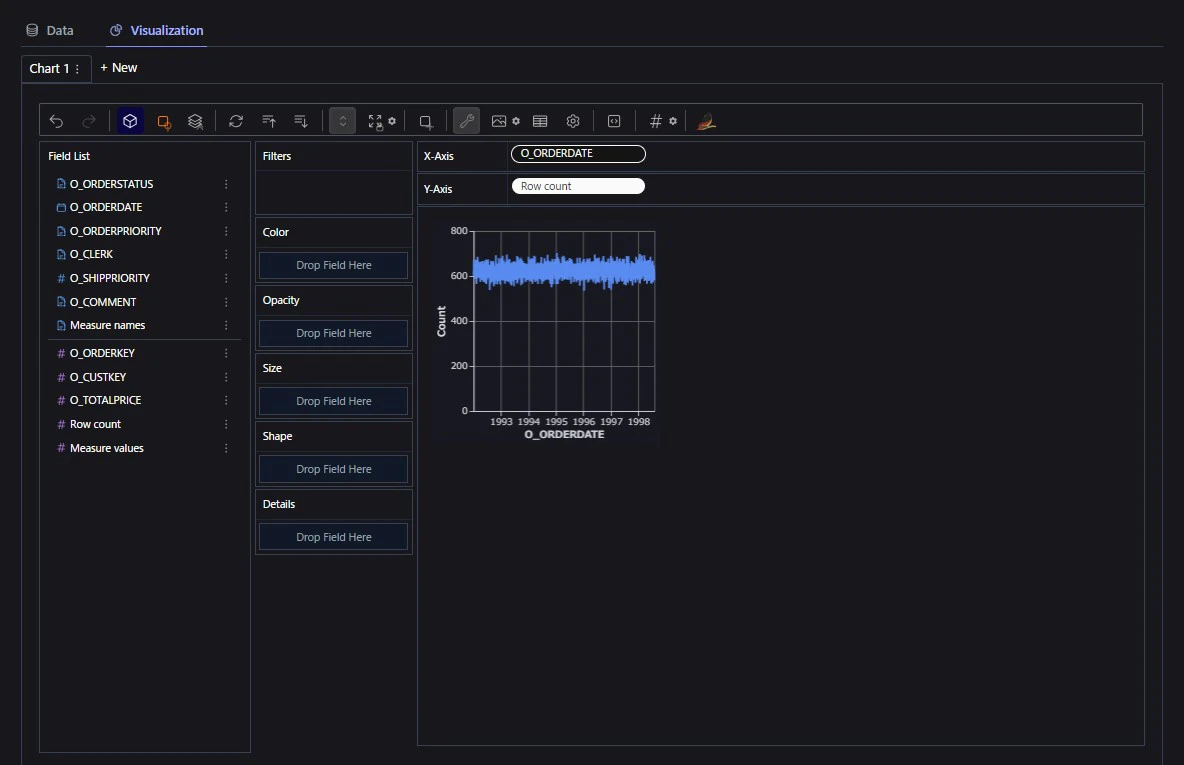Click the transpose refresh arrows icon

[236, 121]
